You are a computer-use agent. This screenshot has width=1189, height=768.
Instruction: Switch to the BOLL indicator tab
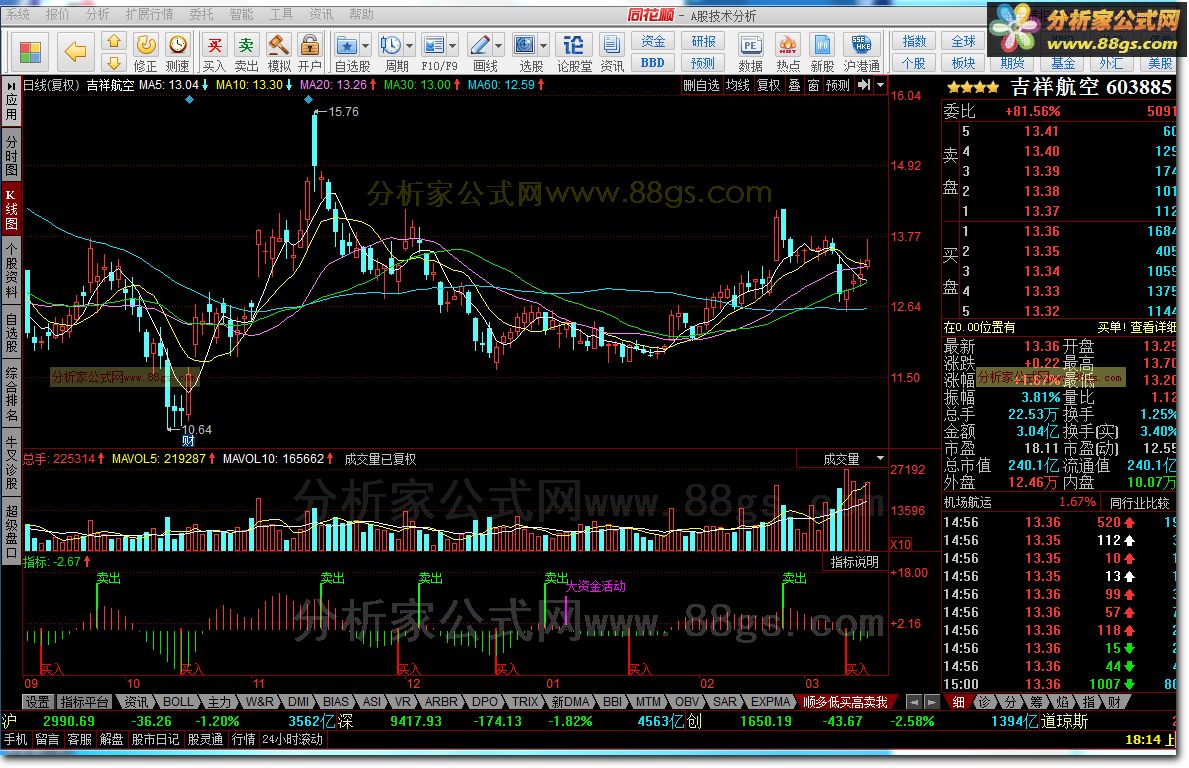[x=179, y=702]
